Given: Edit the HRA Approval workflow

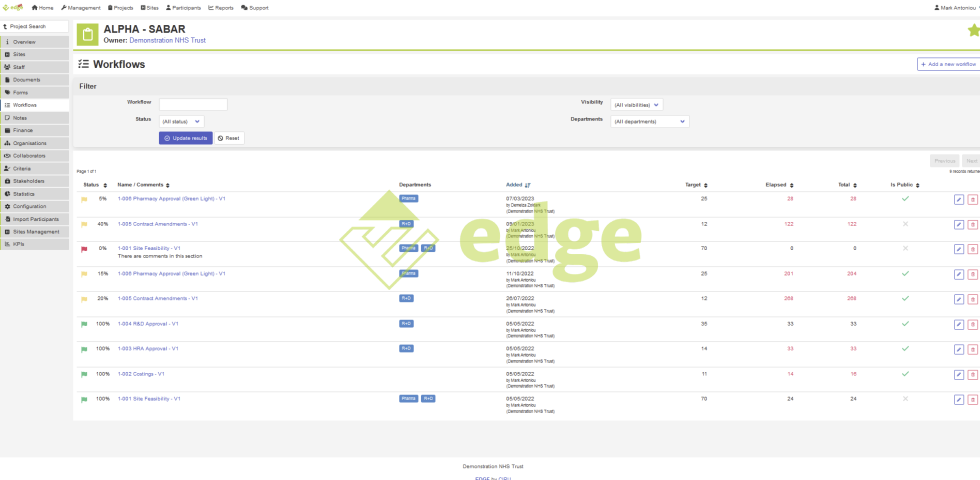Looking at the screenshot, I should (x=959, y=349).
